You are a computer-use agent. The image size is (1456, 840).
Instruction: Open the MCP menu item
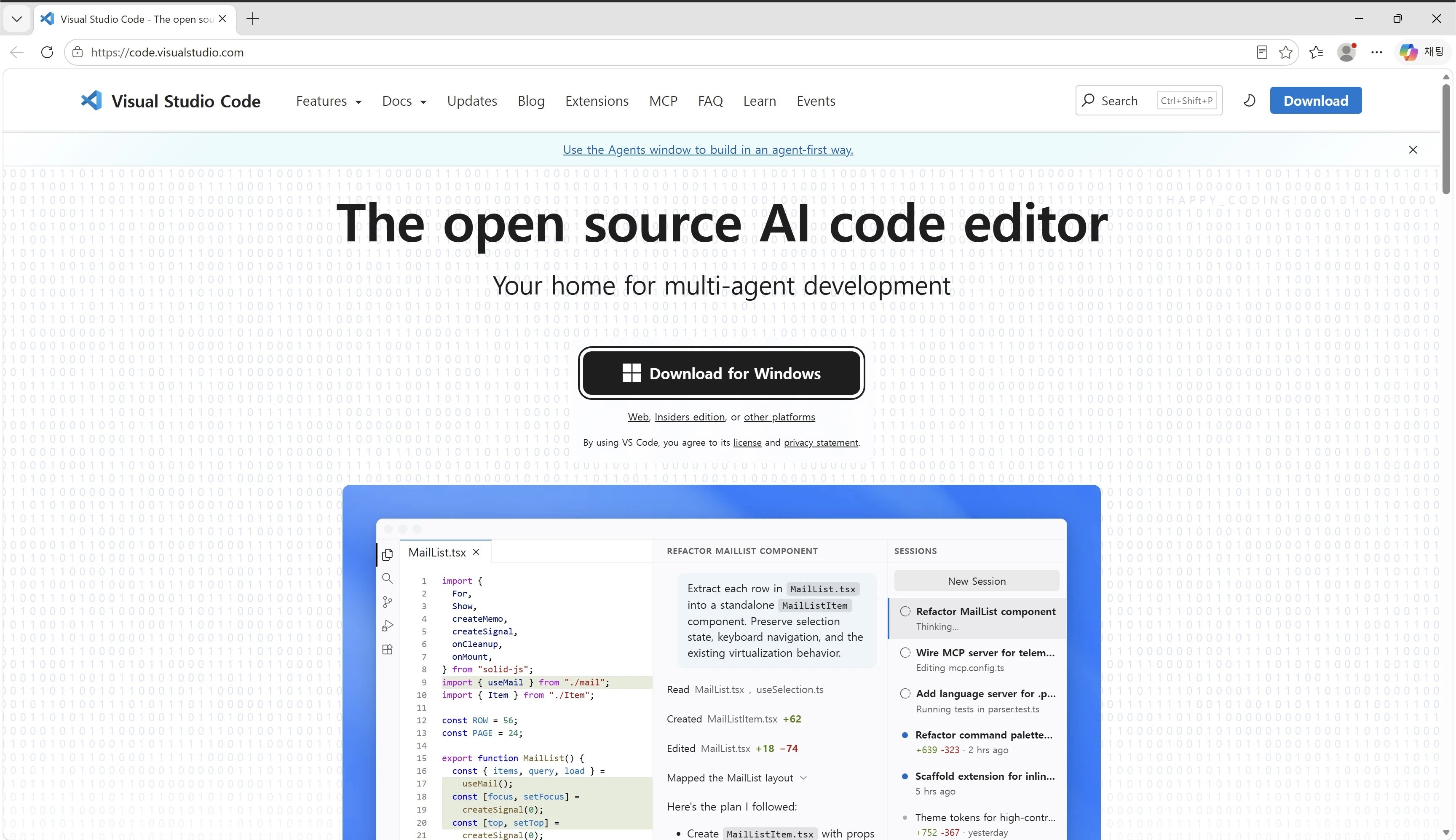(x=663, y=101)
